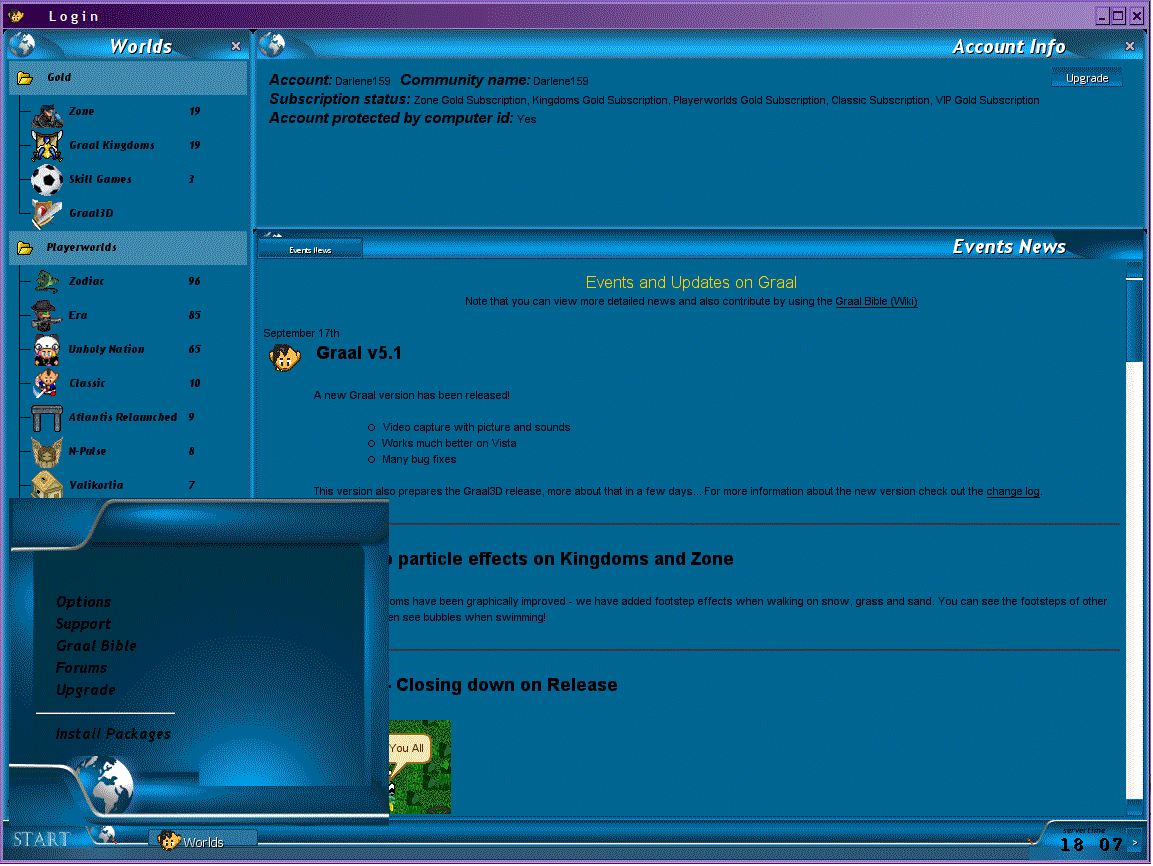1153x866 pixels.
Task: Open the Graal Bible (Wiki) link
Action: click(876, 301)
